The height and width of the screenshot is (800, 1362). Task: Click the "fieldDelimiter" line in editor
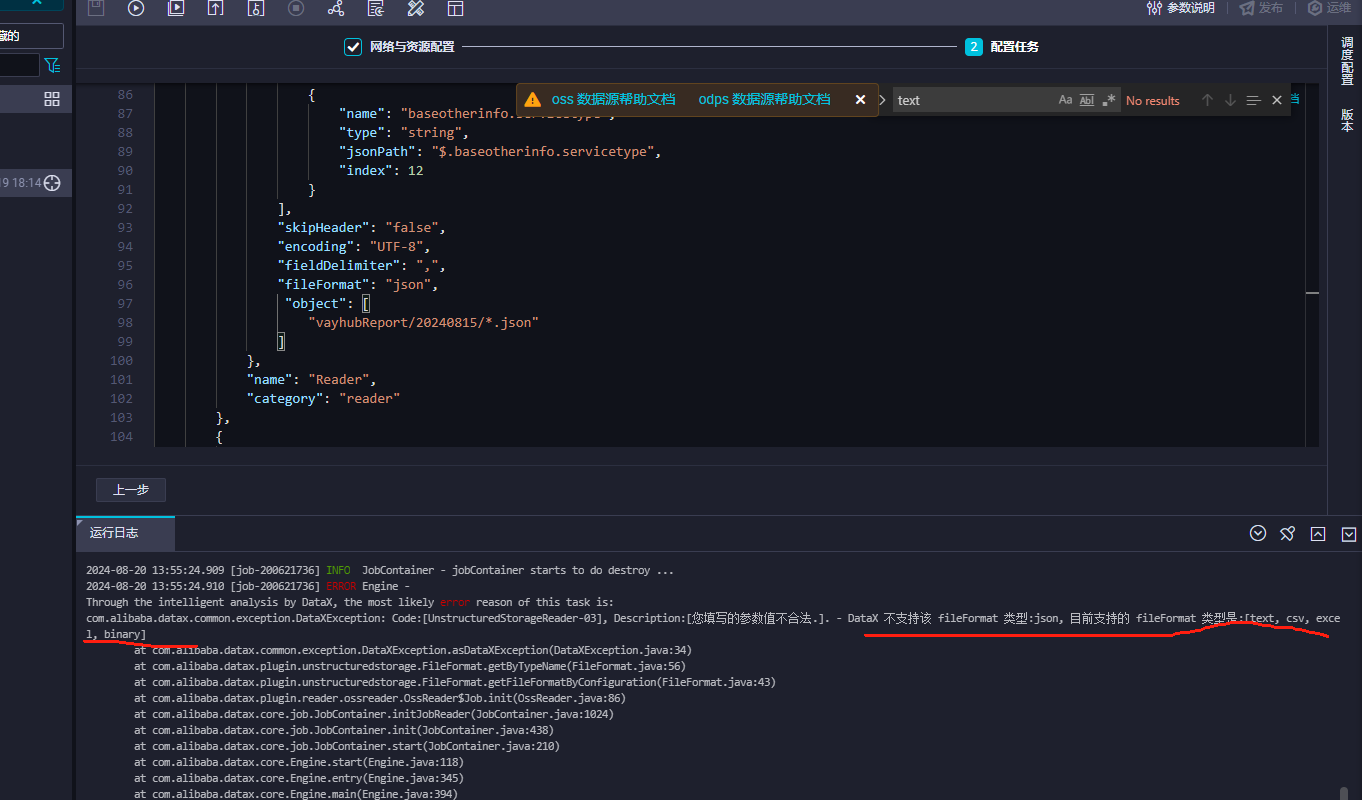[361, 266]
